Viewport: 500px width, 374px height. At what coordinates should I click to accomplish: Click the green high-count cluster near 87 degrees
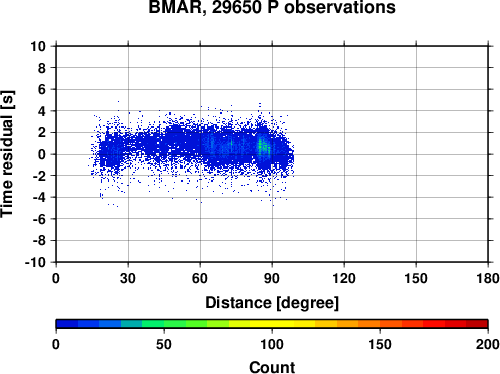pos(264,148)
